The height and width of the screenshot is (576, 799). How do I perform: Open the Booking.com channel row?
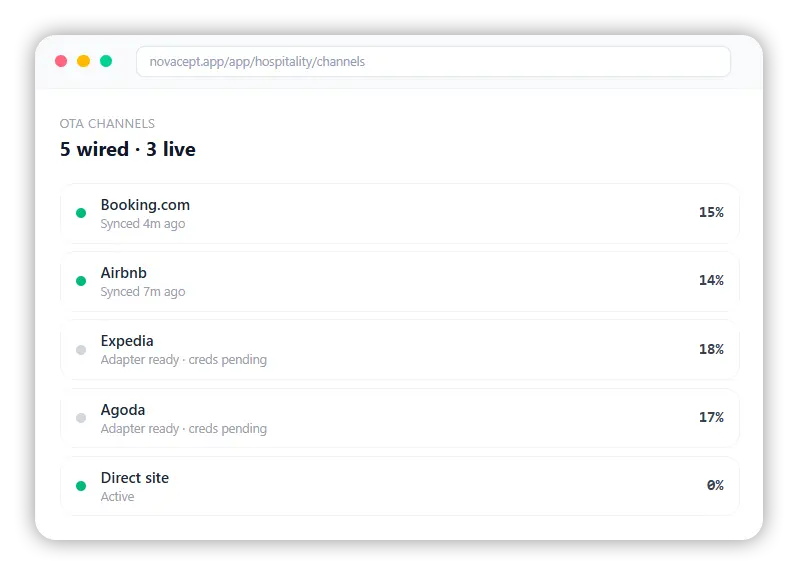(x=400, y=213)
